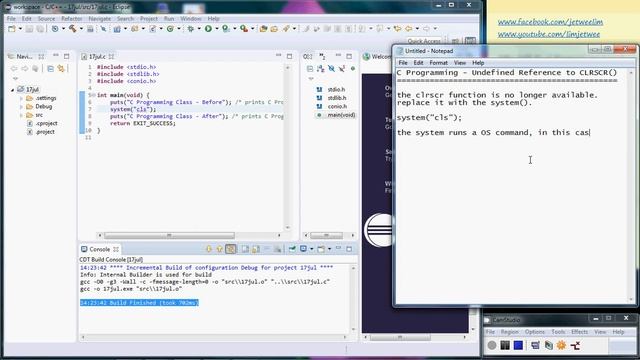640x360 pixels.
Task: Click the editor horizontal scrollbar
Action: [169, 236]
